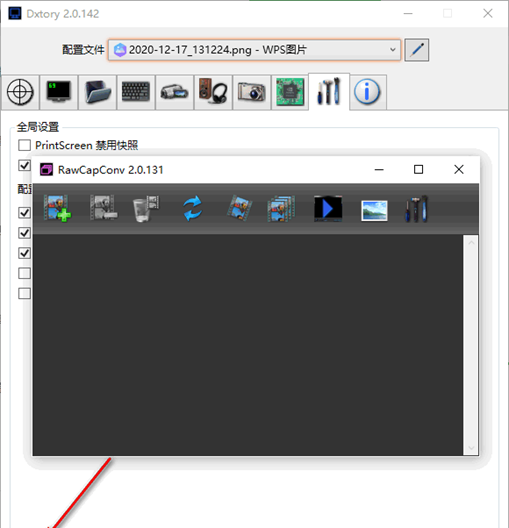This screenshot has height=528, width=509.
Task: Maximize the RawCapConv window
Action: [418, 170]
